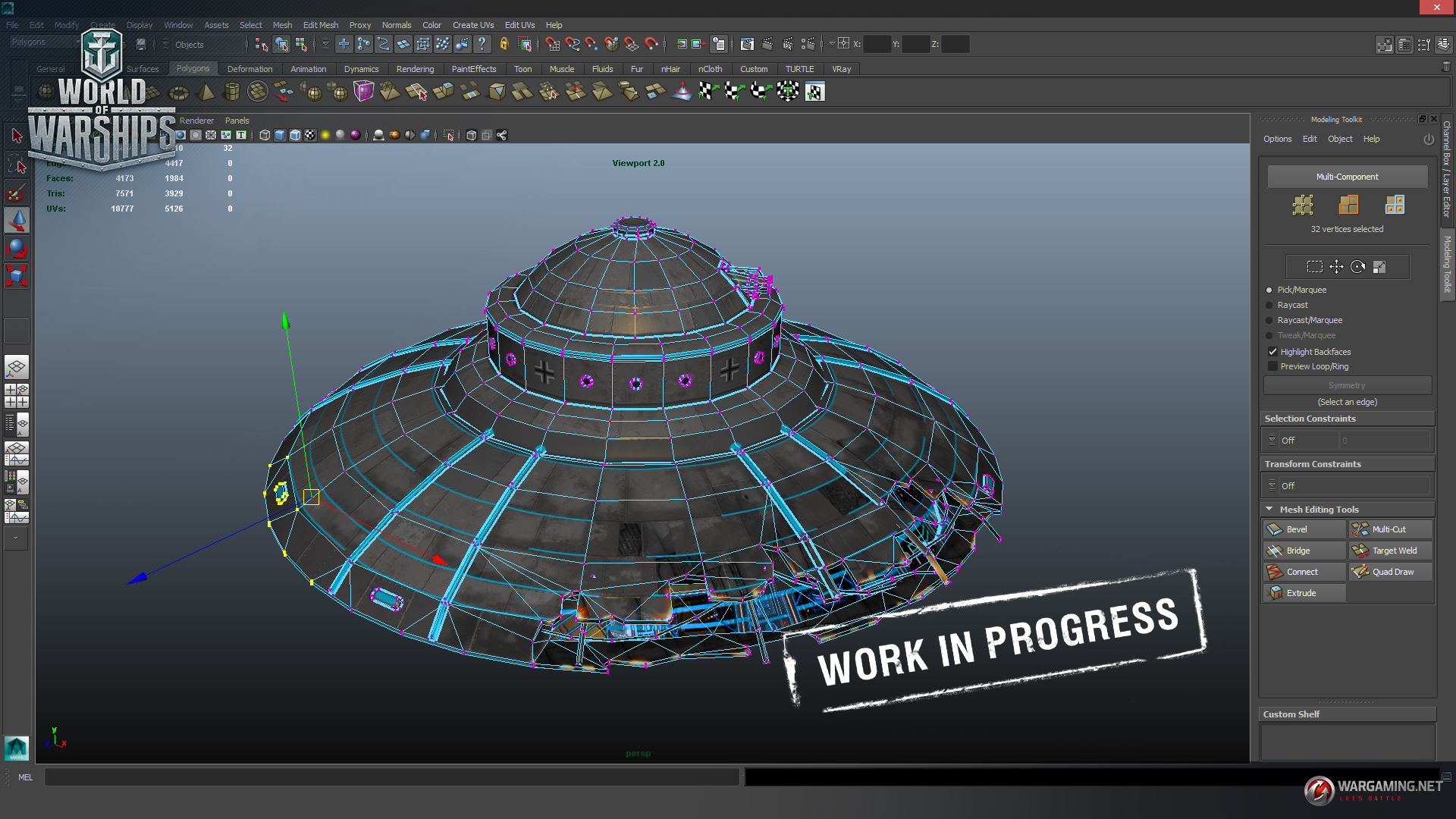
Task: Create polygon pyramid from shelf
Action: (x=206, y=93)
